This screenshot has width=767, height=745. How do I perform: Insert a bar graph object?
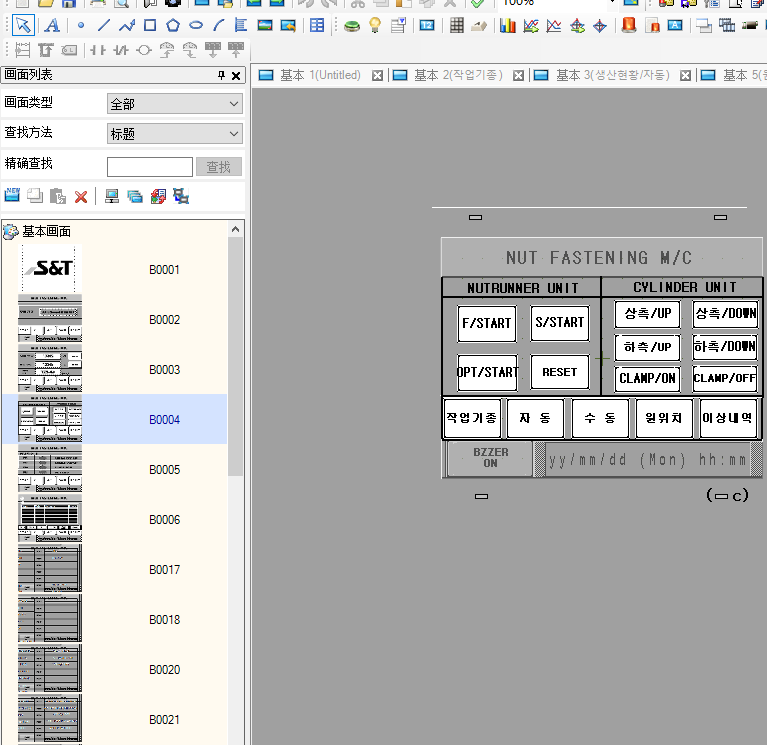click(508, 26)
